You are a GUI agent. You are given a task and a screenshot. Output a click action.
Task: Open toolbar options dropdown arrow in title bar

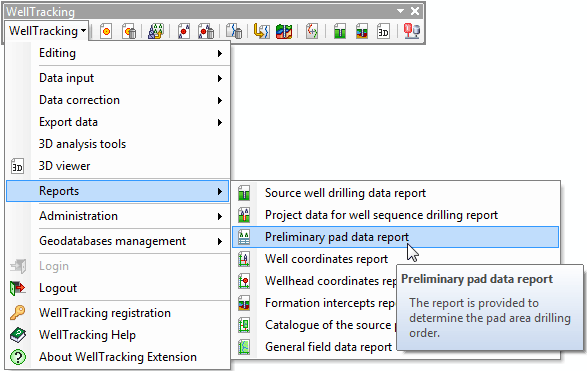pos(401,11)
